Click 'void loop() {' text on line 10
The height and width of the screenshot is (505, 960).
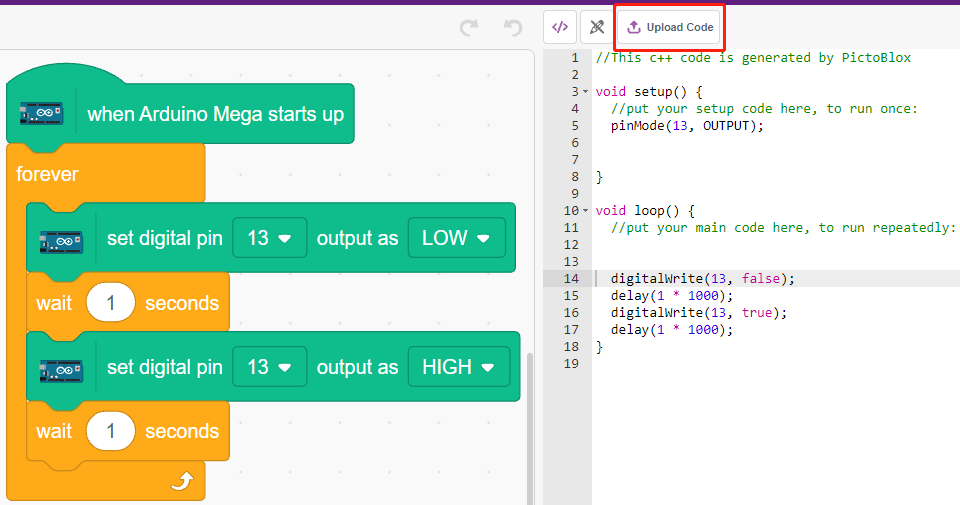(645, 211)
